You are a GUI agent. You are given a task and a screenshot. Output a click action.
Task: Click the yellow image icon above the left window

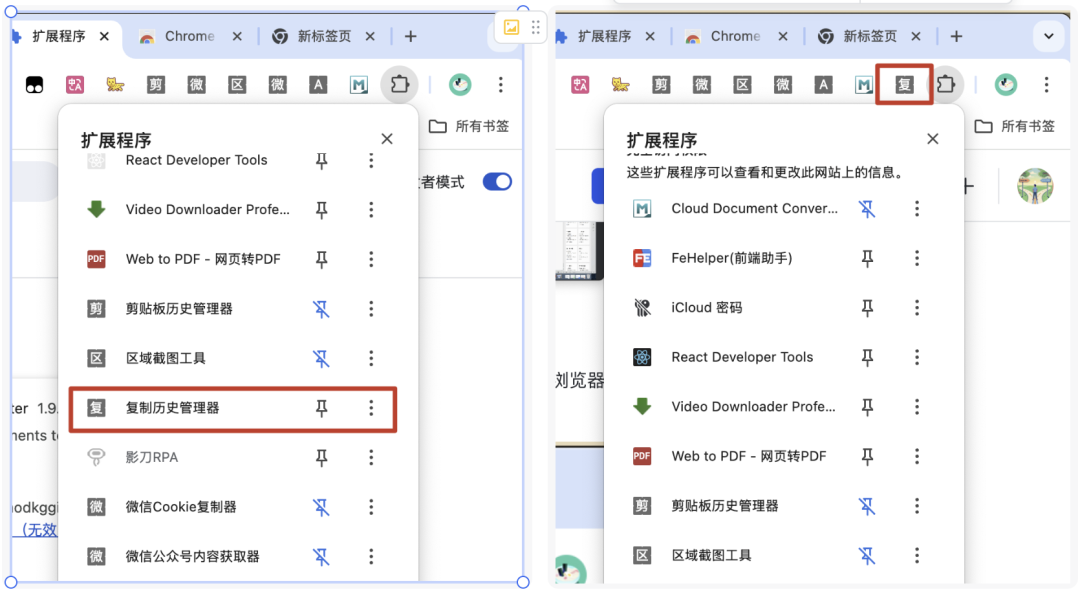click(511, 28)
